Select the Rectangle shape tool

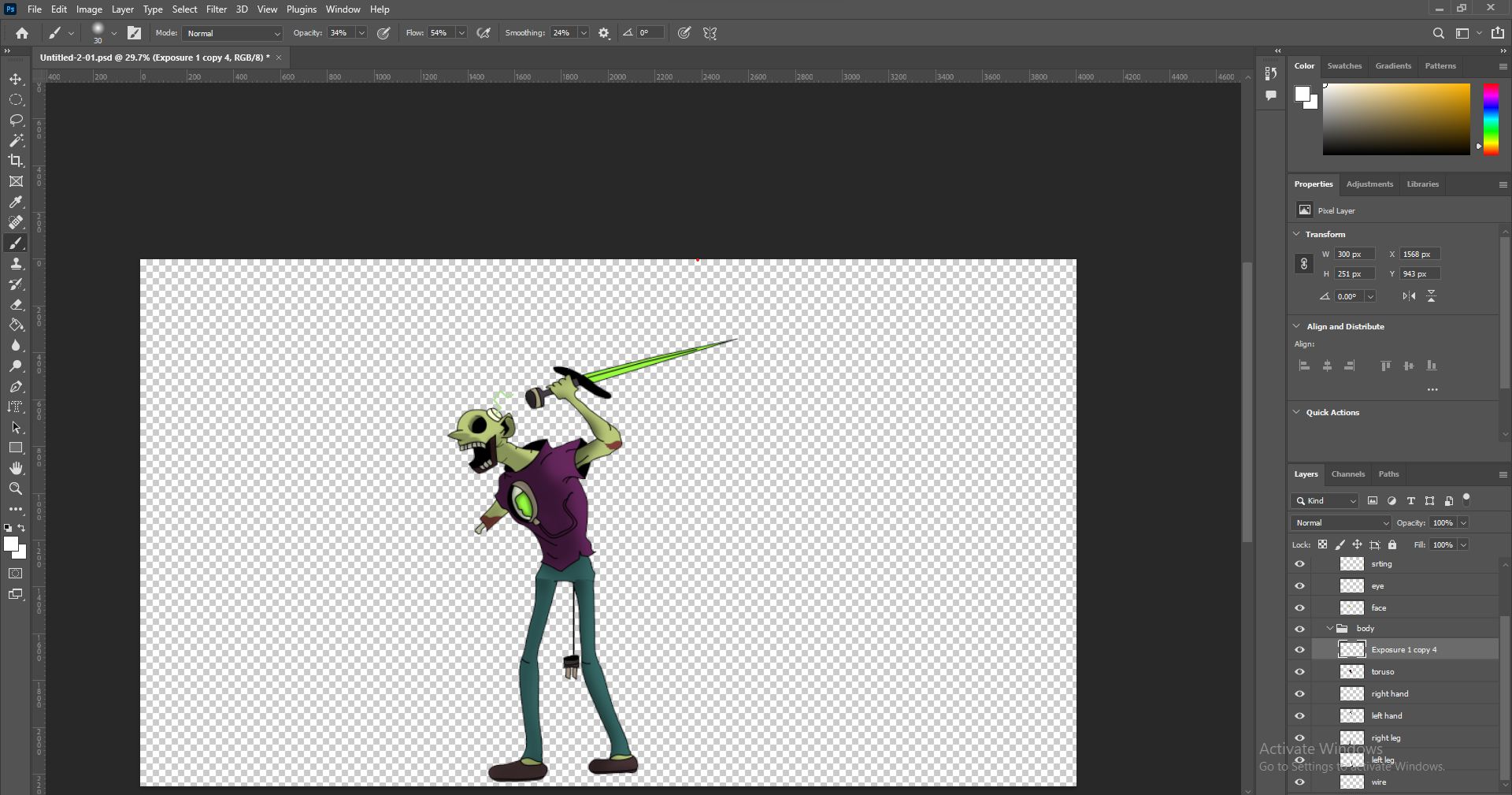(x=16, y=448)
